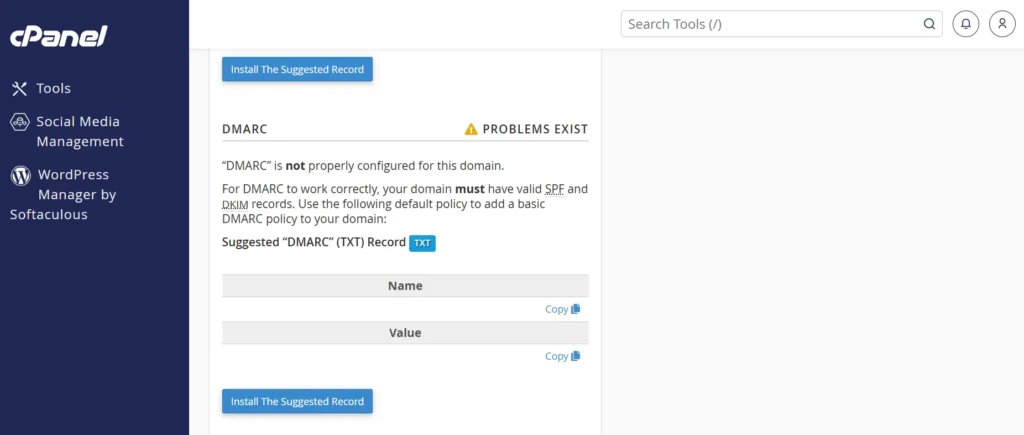The image size is (1024, 435).
Task: Open the user account icon
Action: pyautogui.click(x=1002, y=24)
